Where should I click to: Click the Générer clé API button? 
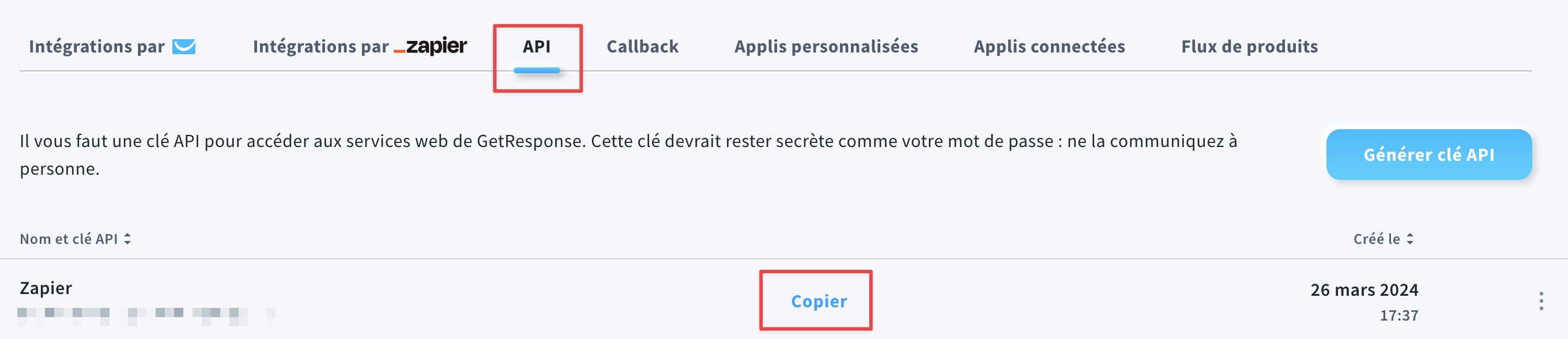point(1428,155)
